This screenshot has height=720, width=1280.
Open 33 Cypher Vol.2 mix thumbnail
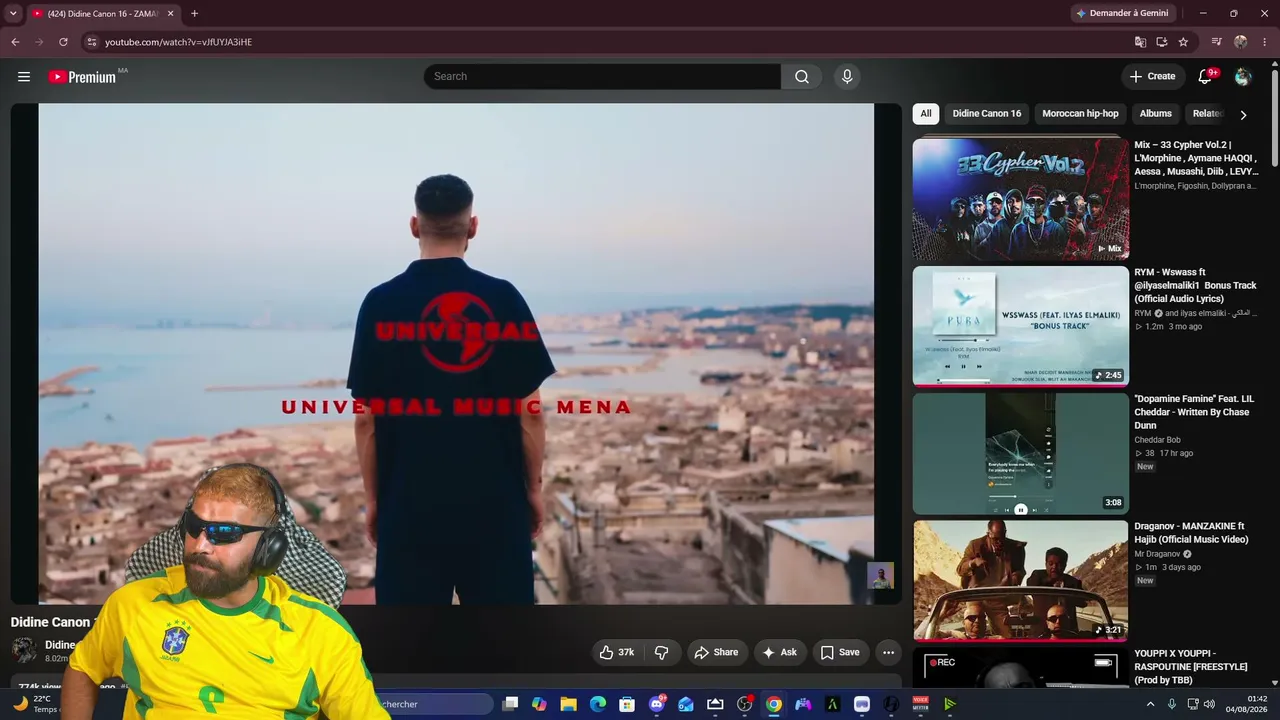pos(1020,199)
